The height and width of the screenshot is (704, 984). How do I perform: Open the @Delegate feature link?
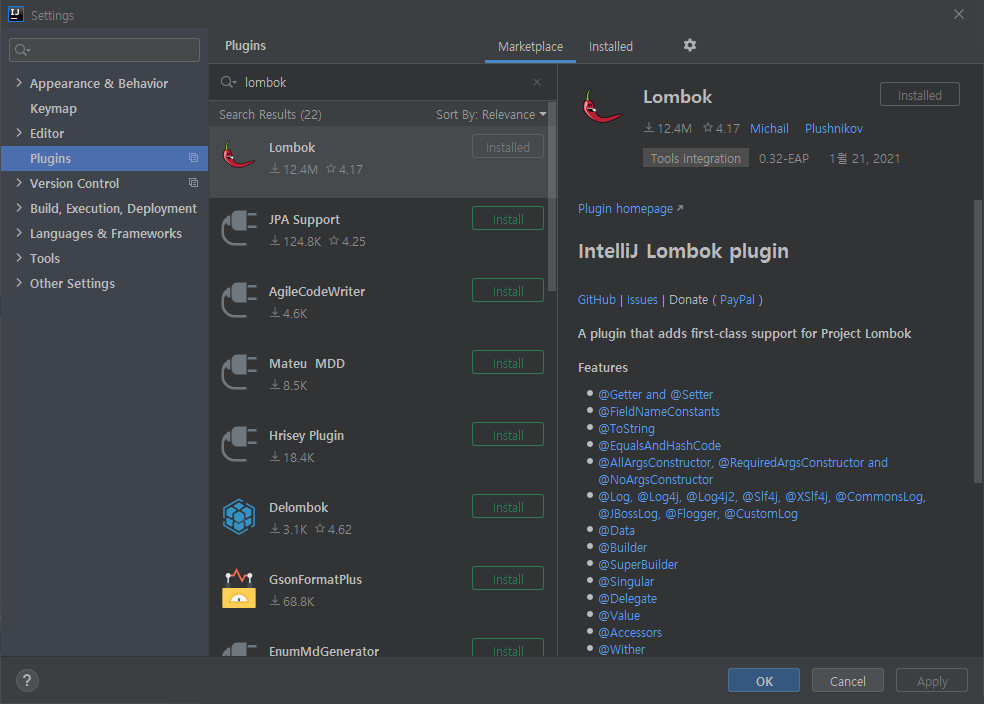tap(627, 599)
